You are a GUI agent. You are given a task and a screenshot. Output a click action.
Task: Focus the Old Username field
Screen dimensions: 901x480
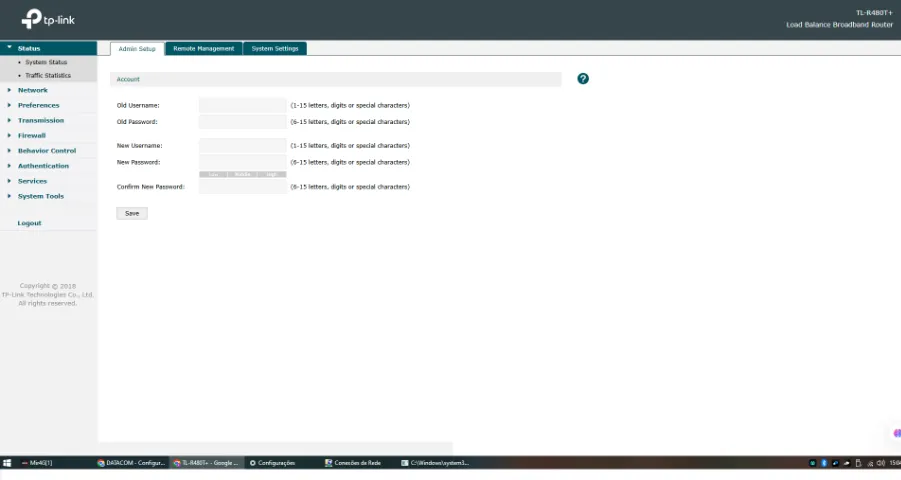point(242,105)
